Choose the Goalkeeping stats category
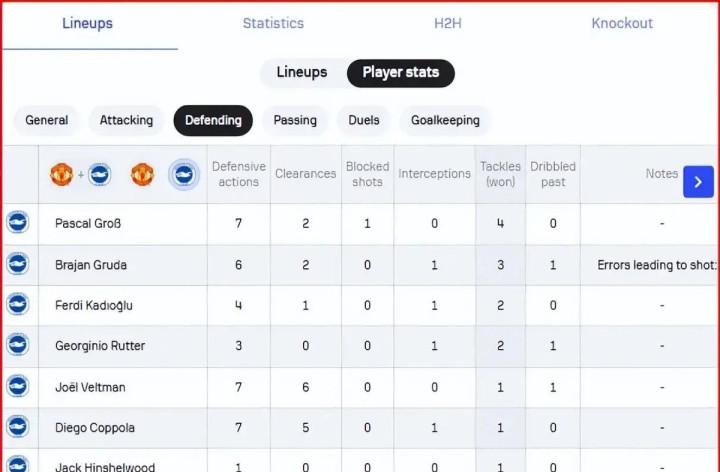Viewport: 720px width, 472px height. click(445, 120)
